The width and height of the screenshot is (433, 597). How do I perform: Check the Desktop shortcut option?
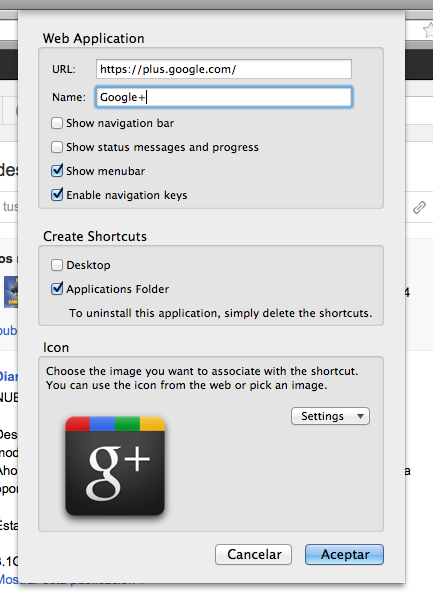57,265
